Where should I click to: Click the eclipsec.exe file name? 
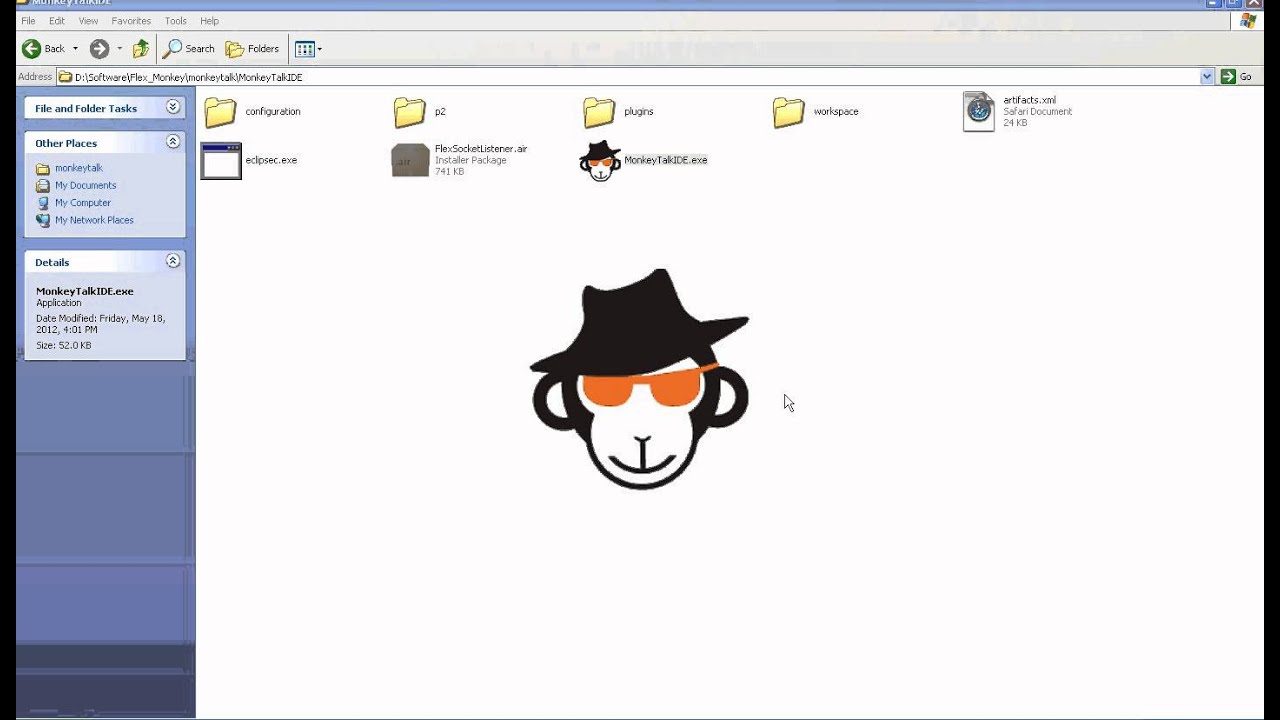tap(271, 160)
